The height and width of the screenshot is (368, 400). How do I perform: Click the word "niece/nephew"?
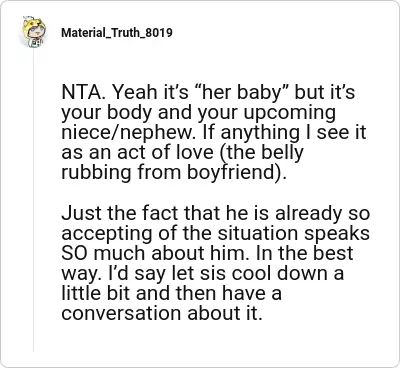pyautogui.click(x=129, y=133)
